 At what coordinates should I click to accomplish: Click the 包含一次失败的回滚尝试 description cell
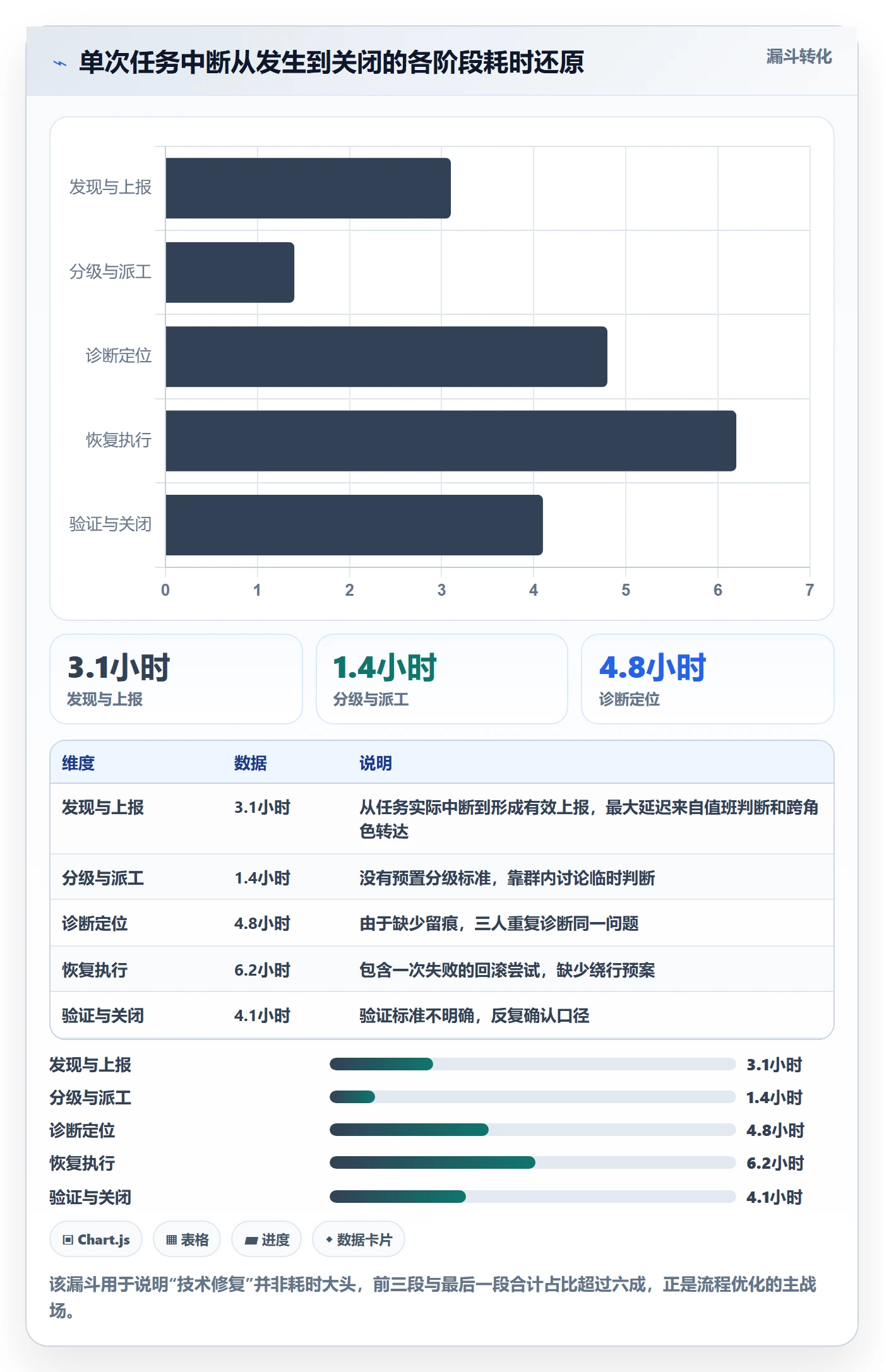pyautogui.click(x=507, y=970)
